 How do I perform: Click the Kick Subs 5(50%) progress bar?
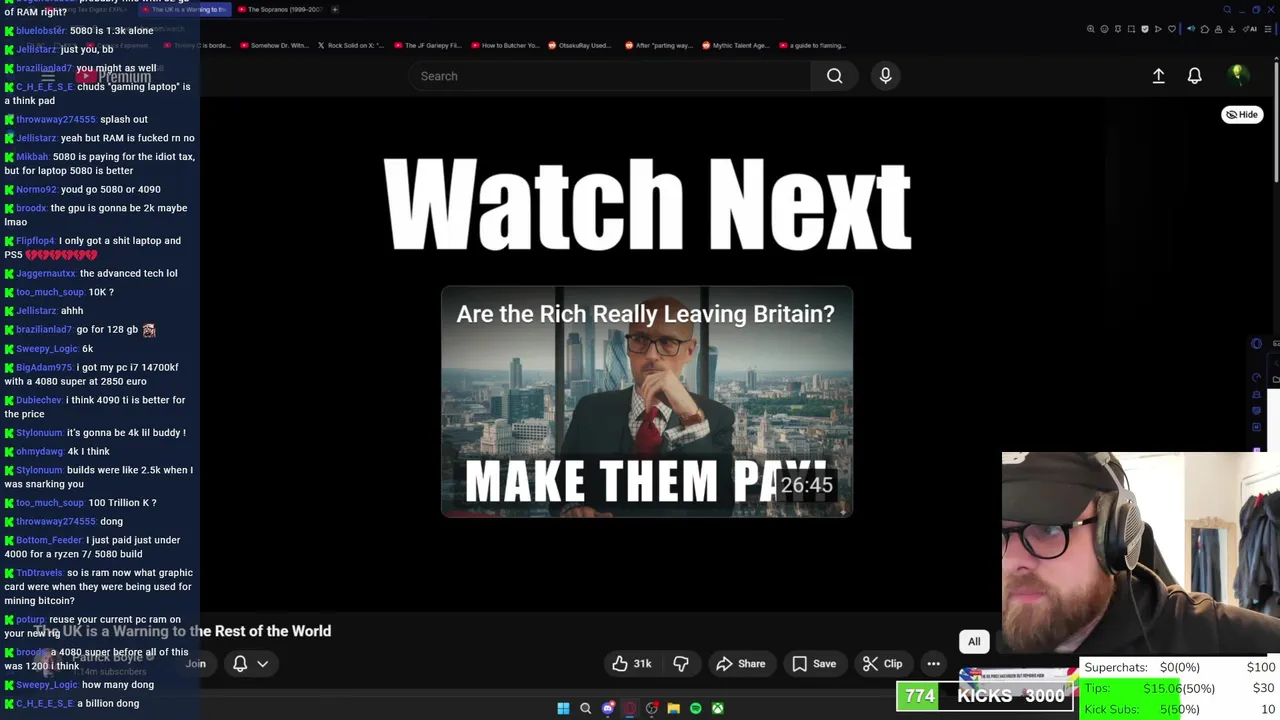click(1179, 709)
